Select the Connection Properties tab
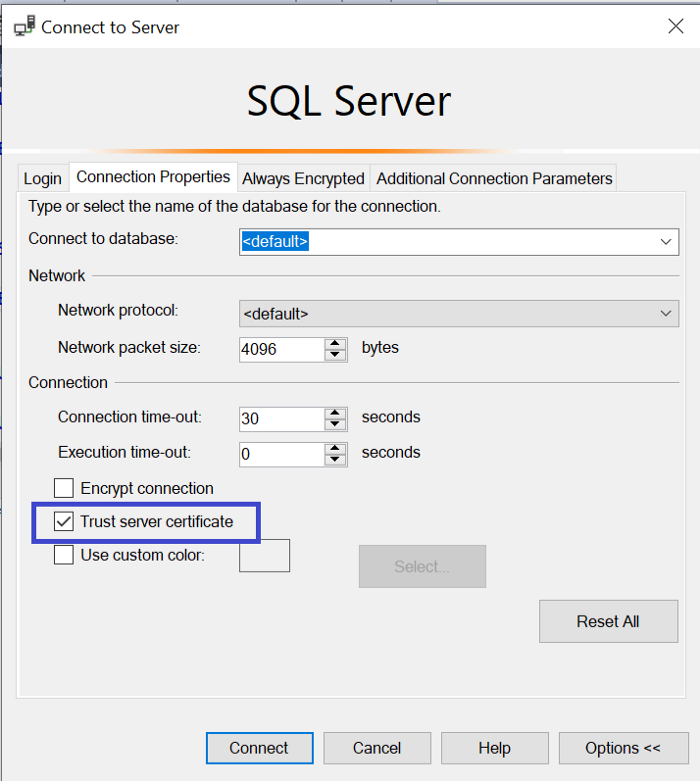This screenshot has height=781, width=700. 153,177
